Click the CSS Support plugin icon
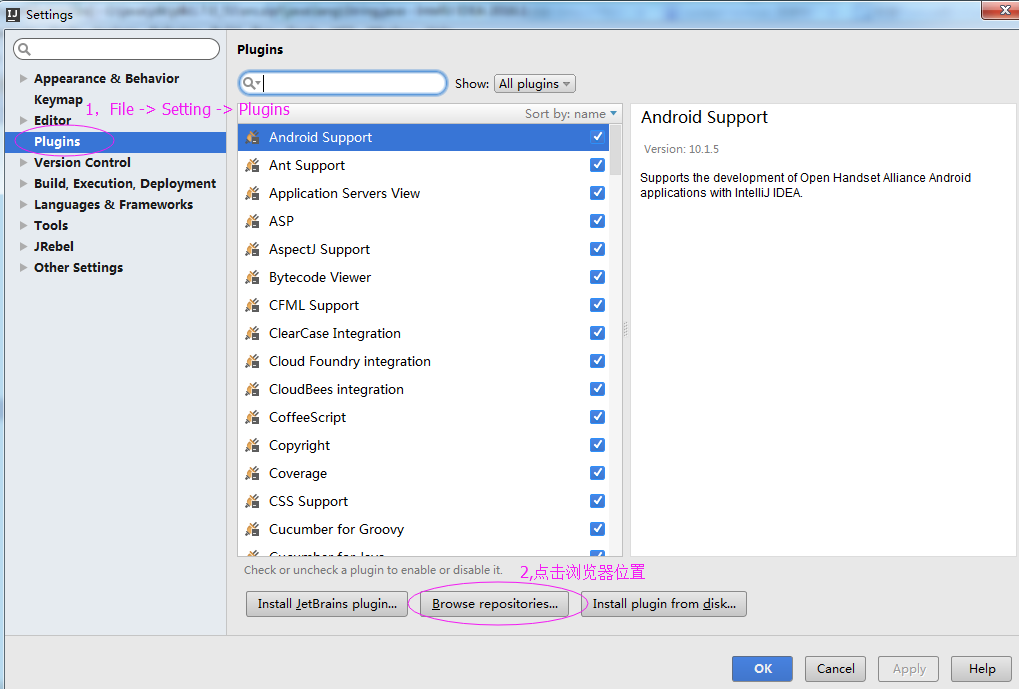Image resolution: width=1019 pixels, height=689 pixels. pyautogui.click(x=252, y=500)
